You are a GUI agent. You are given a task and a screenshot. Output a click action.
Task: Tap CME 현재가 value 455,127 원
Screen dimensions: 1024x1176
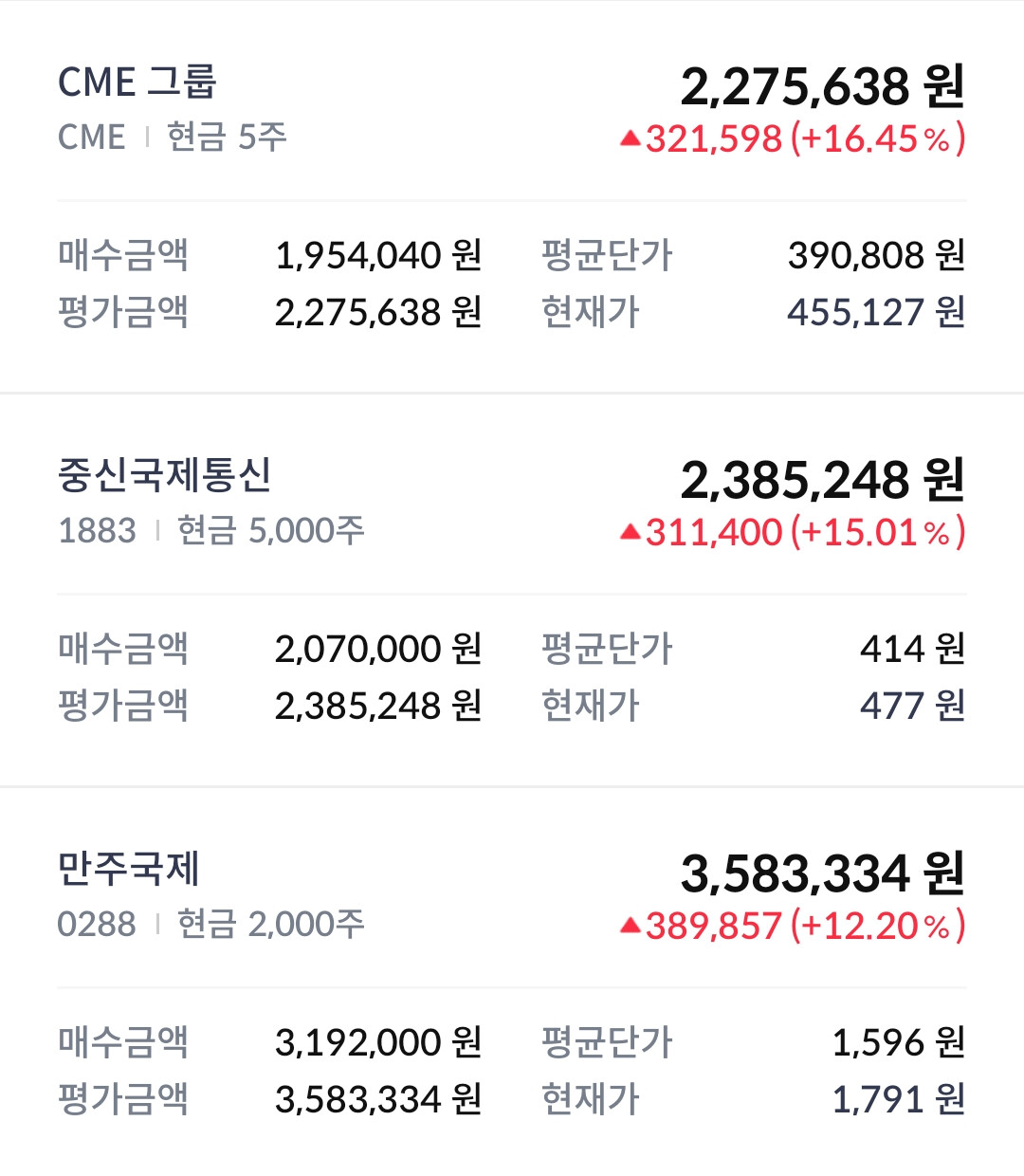pos(875,313)
